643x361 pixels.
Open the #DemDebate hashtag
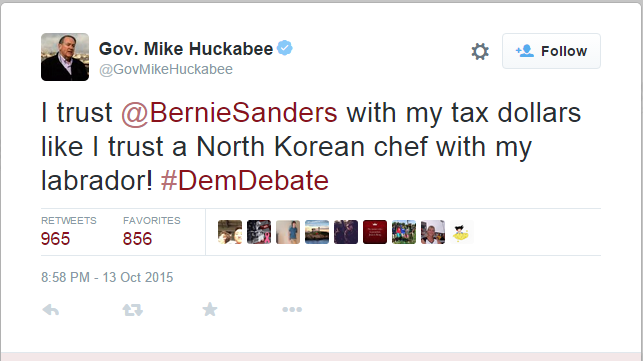pos(245,180)
